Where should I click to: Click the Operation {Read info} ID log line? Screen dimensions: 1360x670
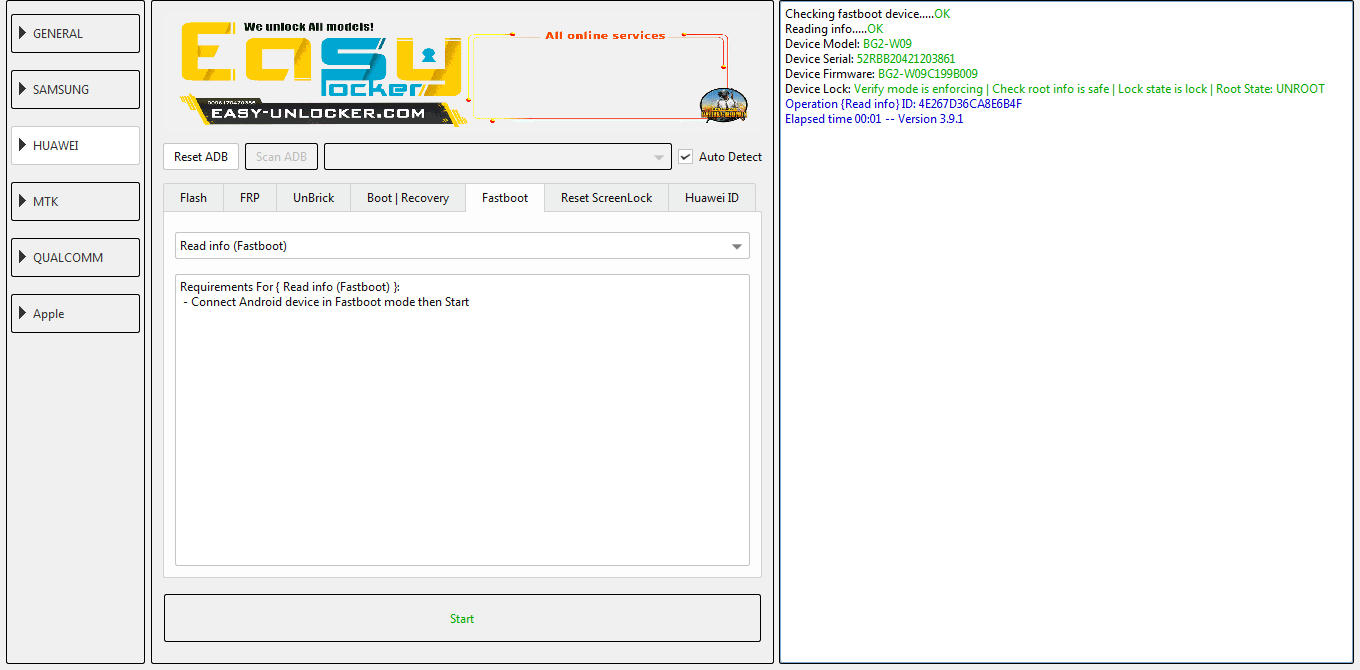[x=904, y=104]
